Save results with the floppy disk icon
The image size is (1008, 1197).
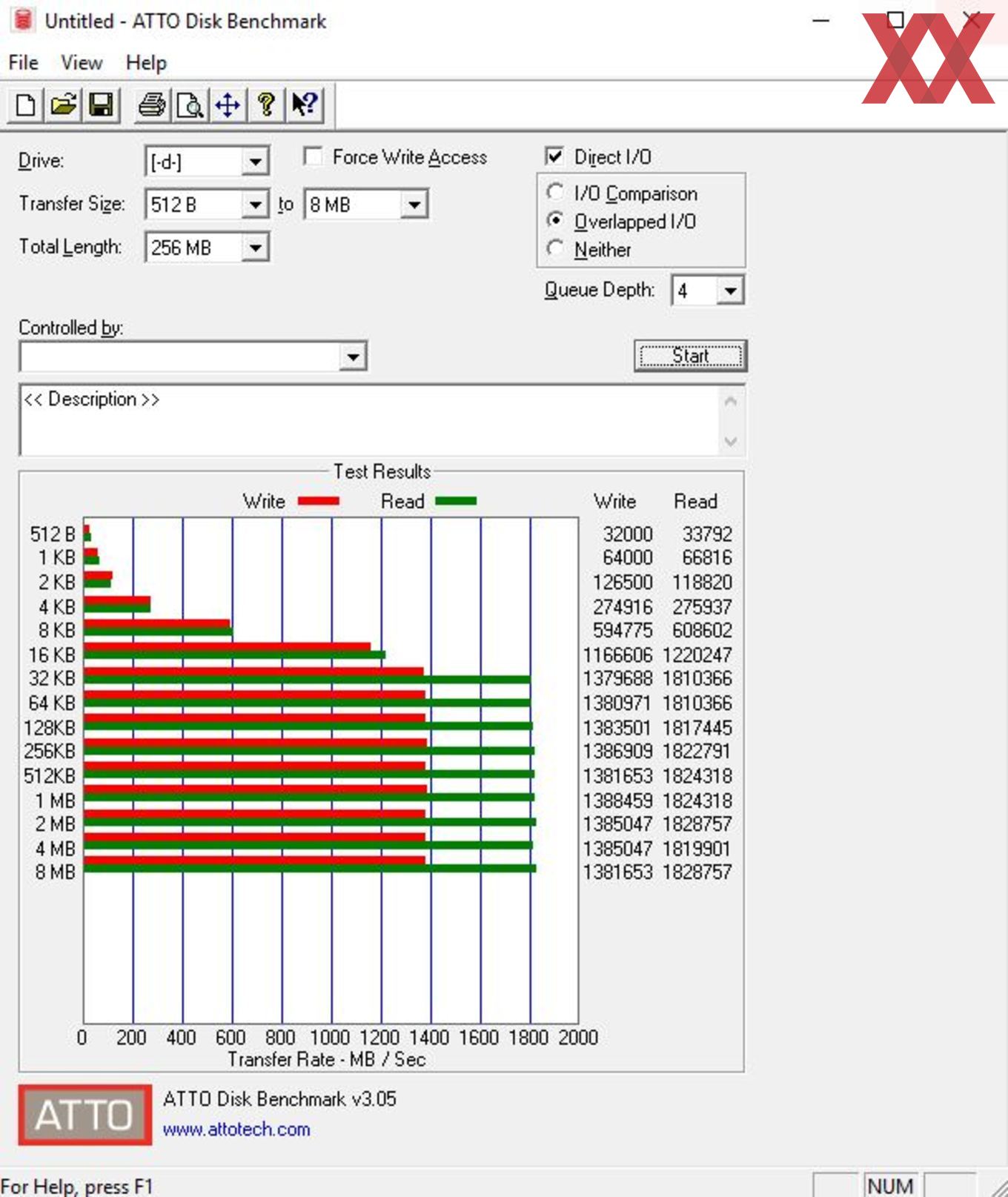(x=101, y=105)
